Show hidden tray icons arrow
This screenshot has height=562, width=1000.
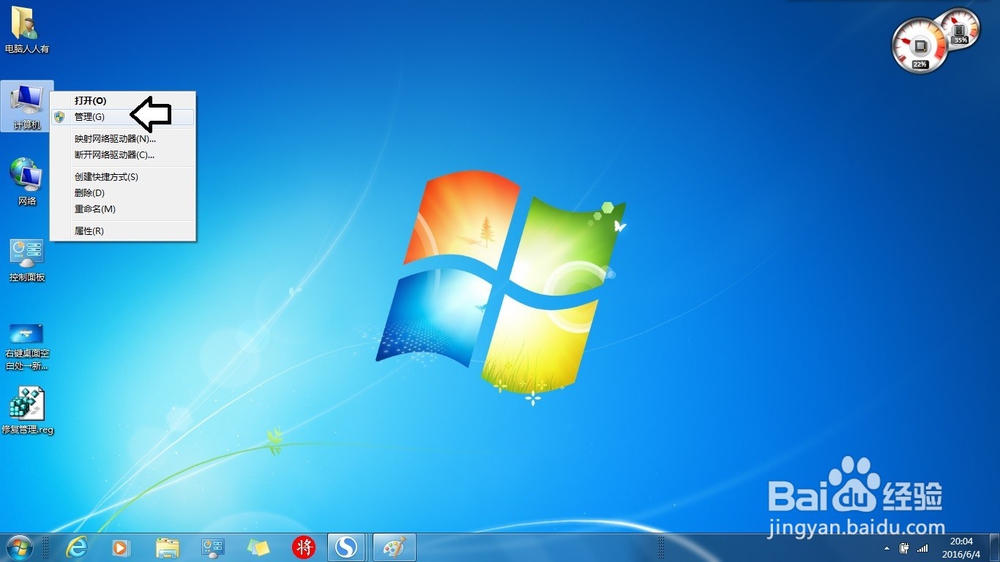pyautogui.click(x=886, y=549)
